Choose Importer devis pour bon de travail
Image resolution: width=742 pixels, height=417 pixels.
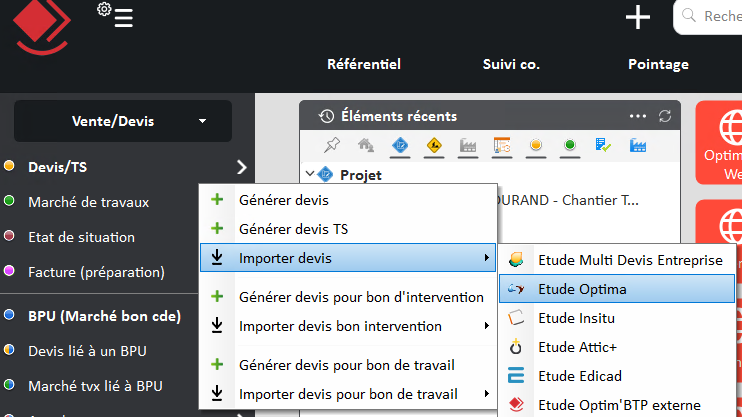click(x=348, y=394)
